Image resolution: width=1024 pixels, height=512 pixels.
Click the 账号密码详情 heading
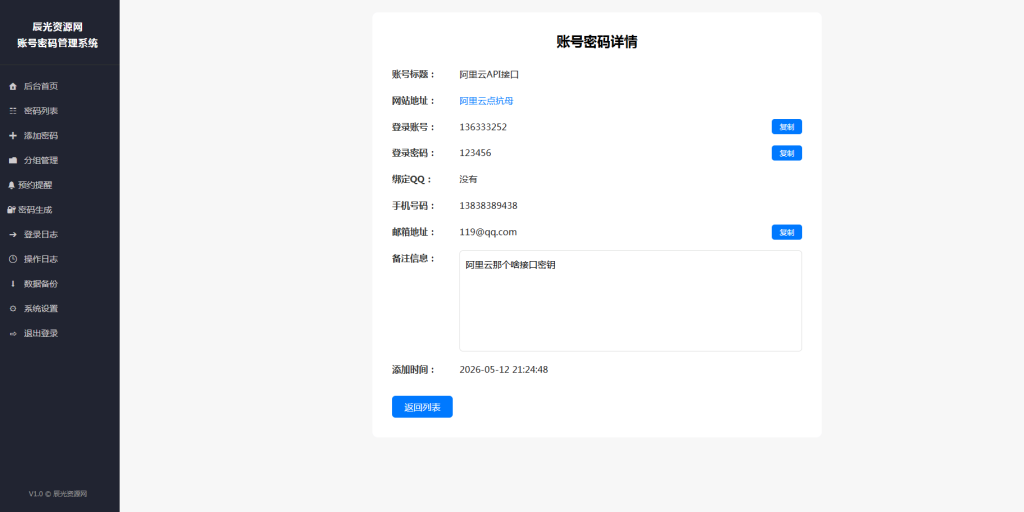(597, 42)
